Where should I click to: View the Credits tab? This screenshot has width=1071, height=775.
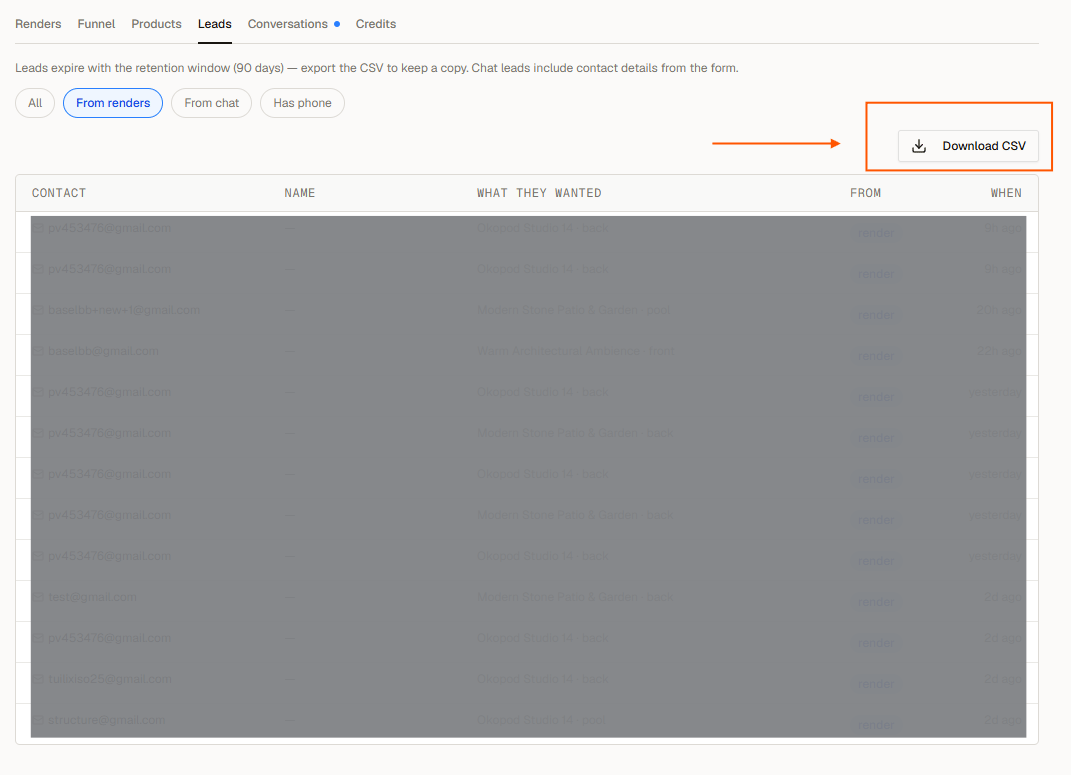pyautogui.click(x=376, y=24)
